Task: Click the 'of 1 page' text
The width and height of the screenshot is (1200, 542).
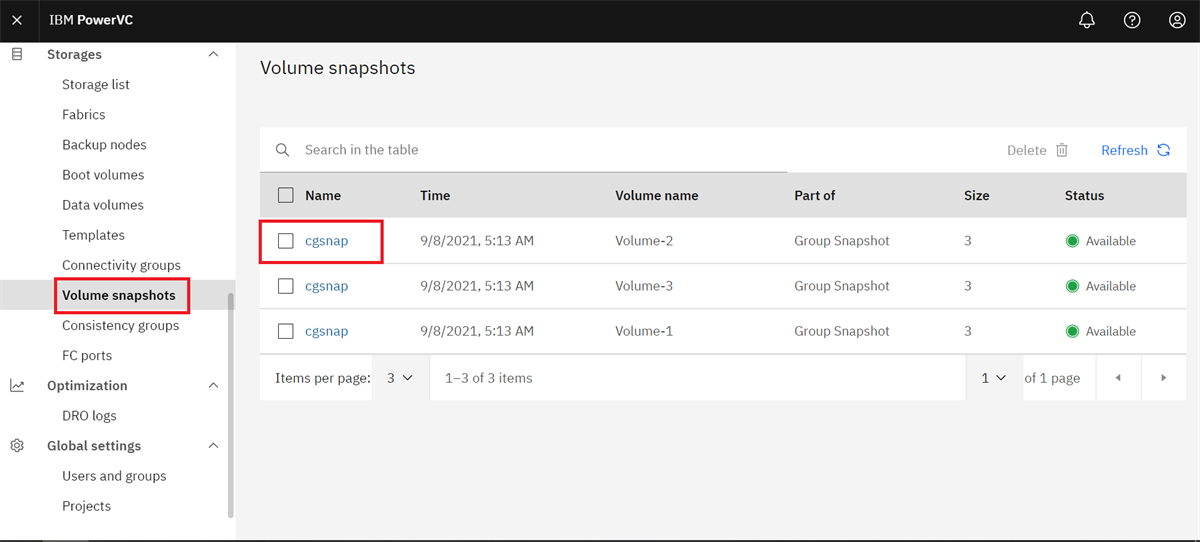Action: [x=1052, y=378]
